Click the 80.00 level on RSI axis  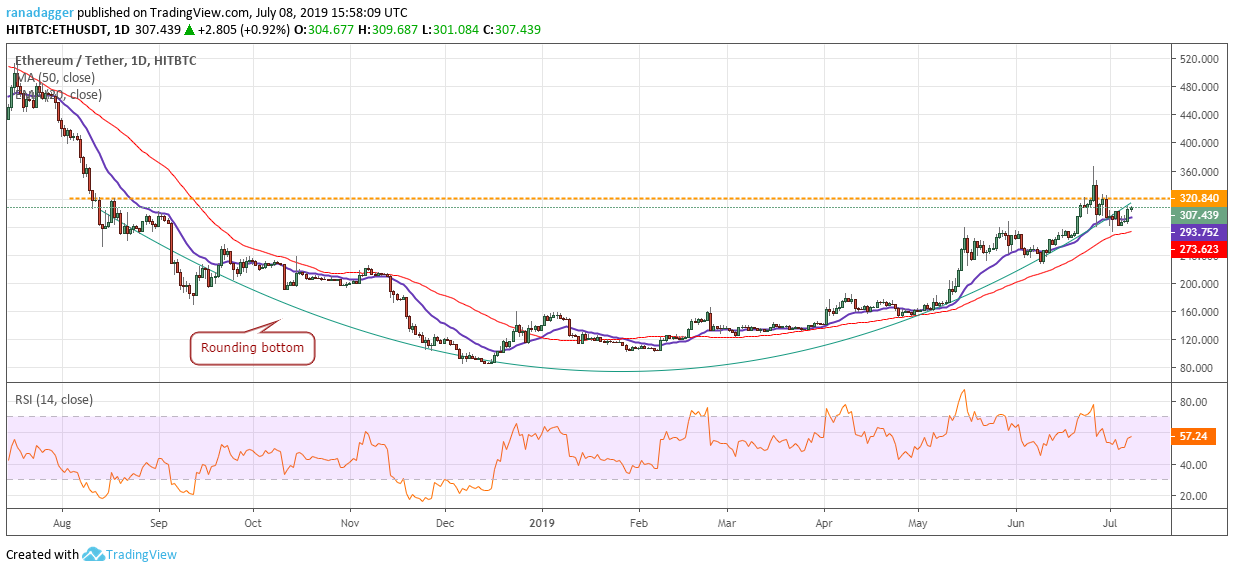tap(1192, 402)
